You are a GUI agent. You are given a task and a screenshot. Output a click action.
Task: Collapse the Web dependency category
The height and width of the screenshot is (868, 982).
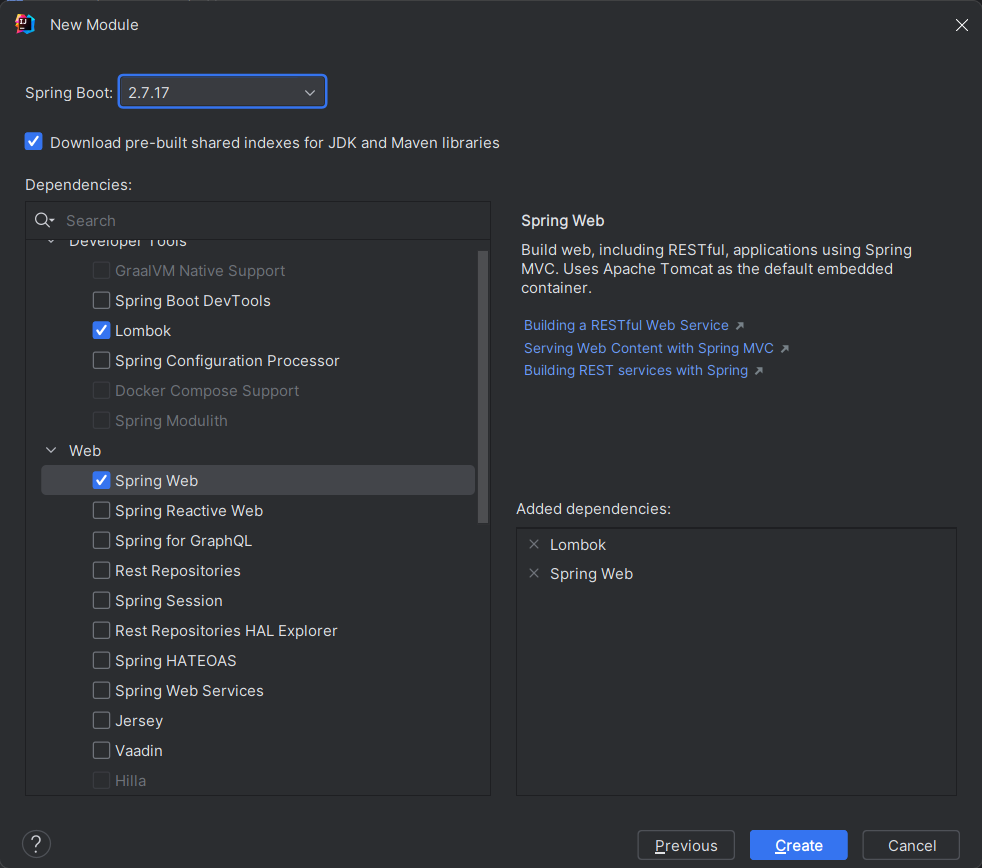[52, 451]
